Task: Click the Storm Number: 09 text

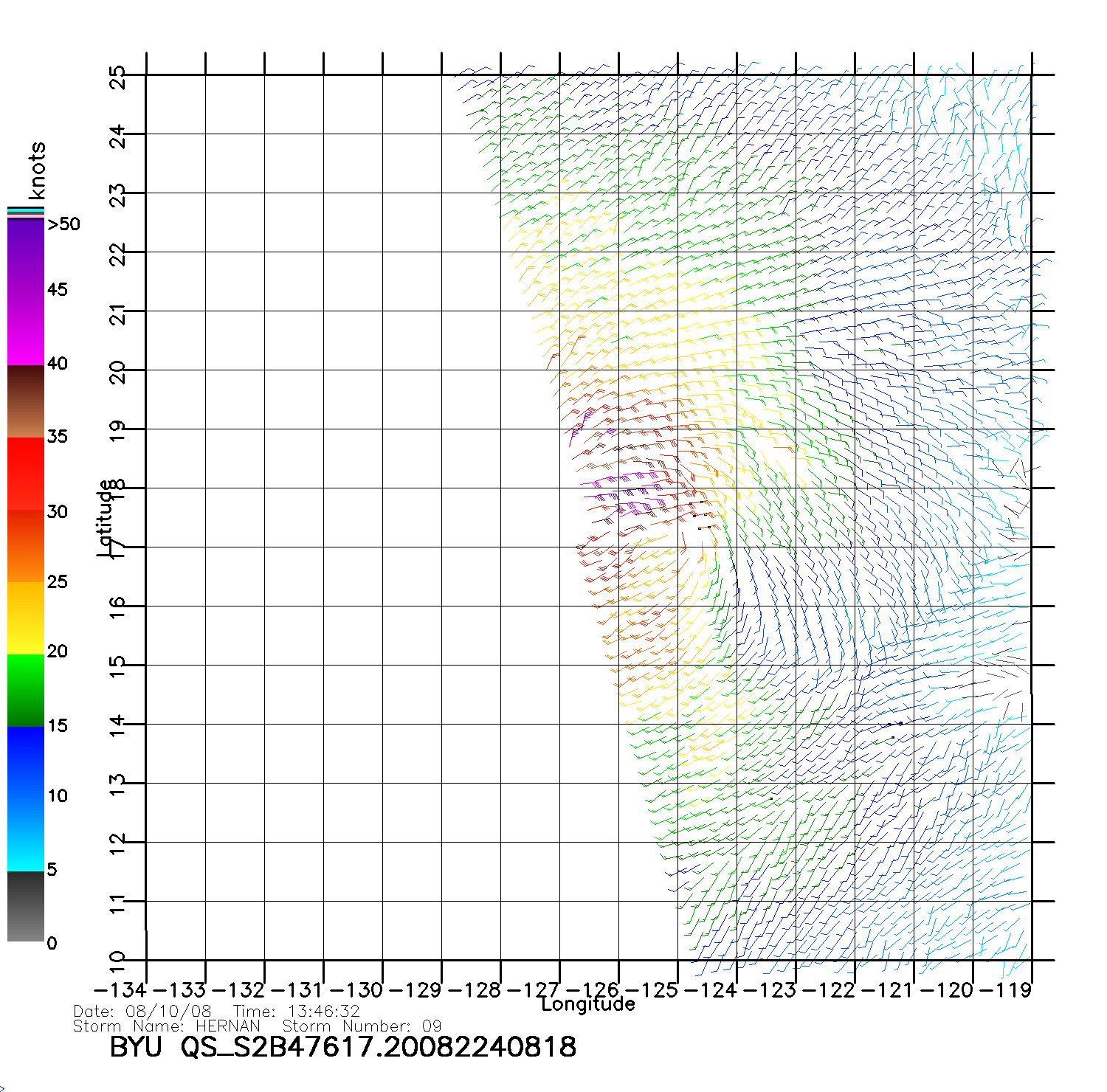Action: click(362, 1026)
